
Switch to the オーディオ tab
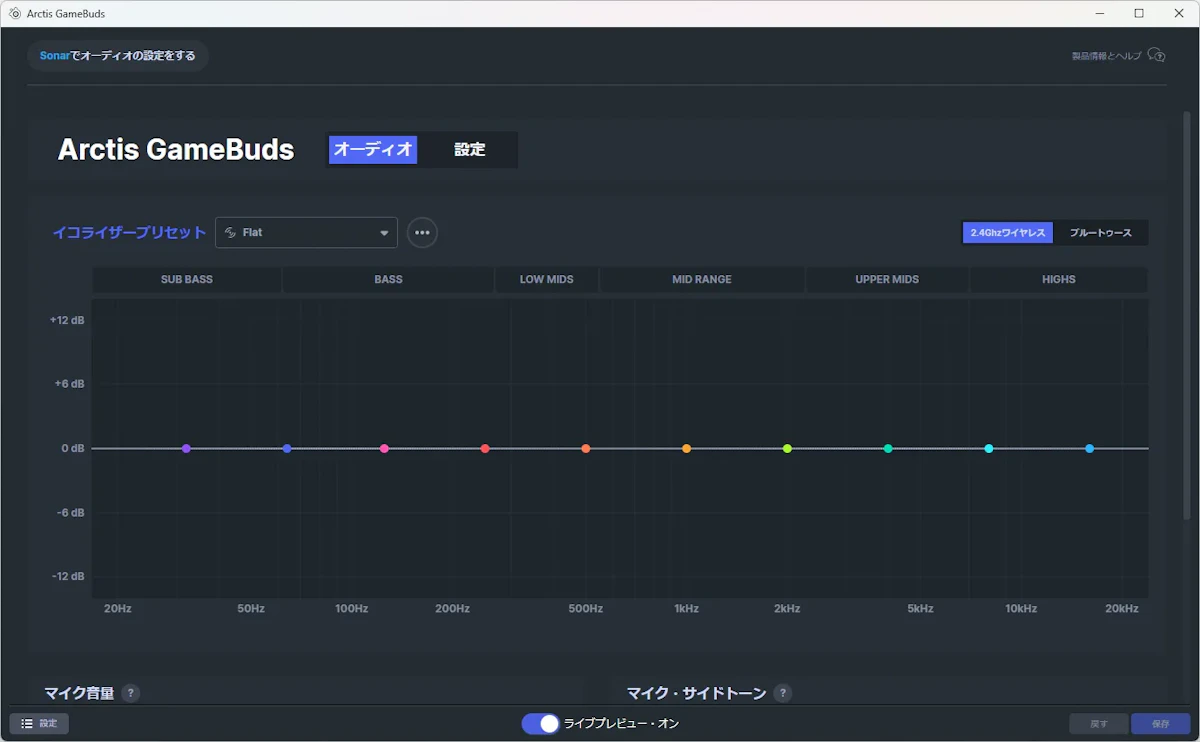click(373, 150)
